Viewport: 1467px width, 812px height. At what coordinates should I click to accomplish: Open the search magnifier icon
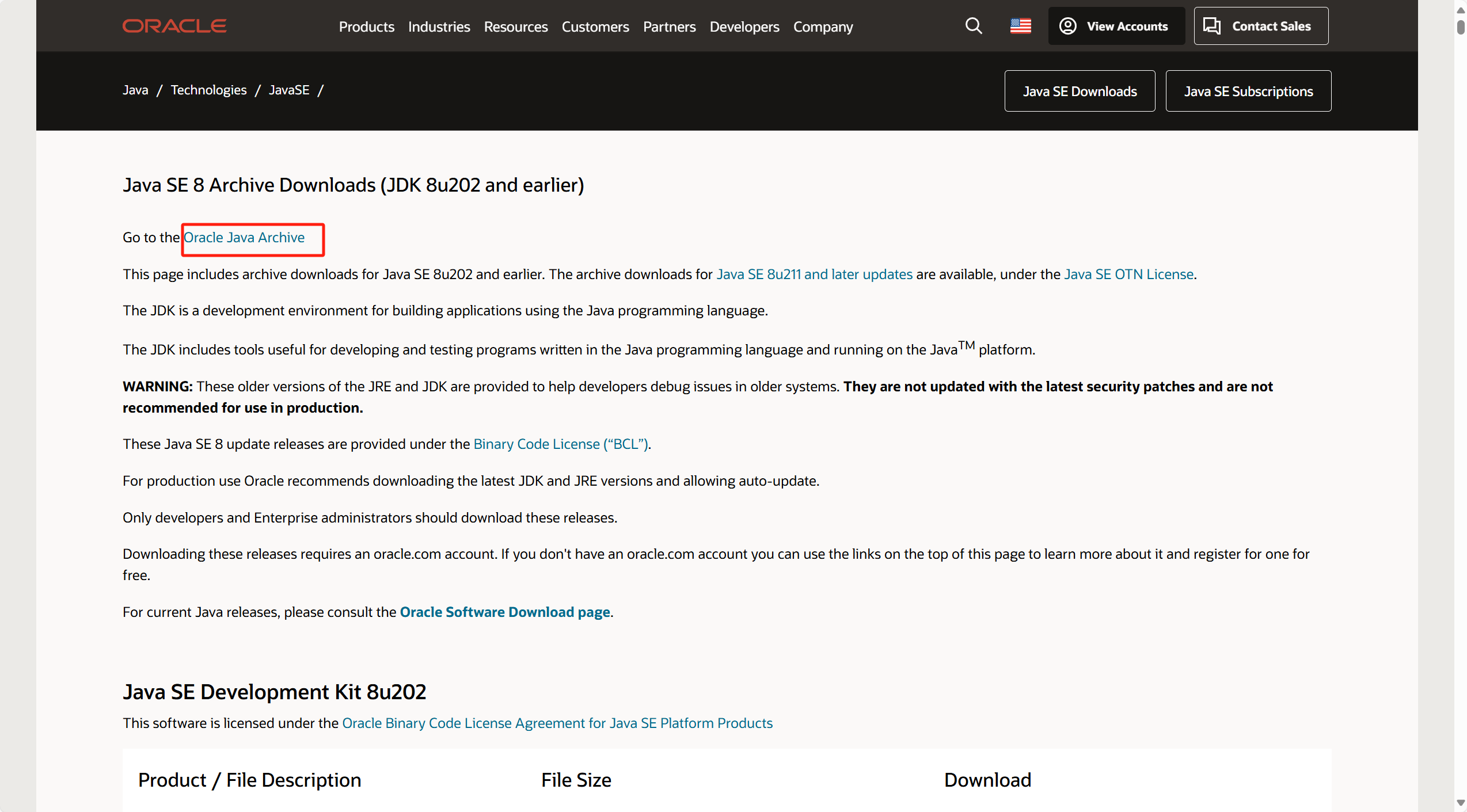[973, 26]
